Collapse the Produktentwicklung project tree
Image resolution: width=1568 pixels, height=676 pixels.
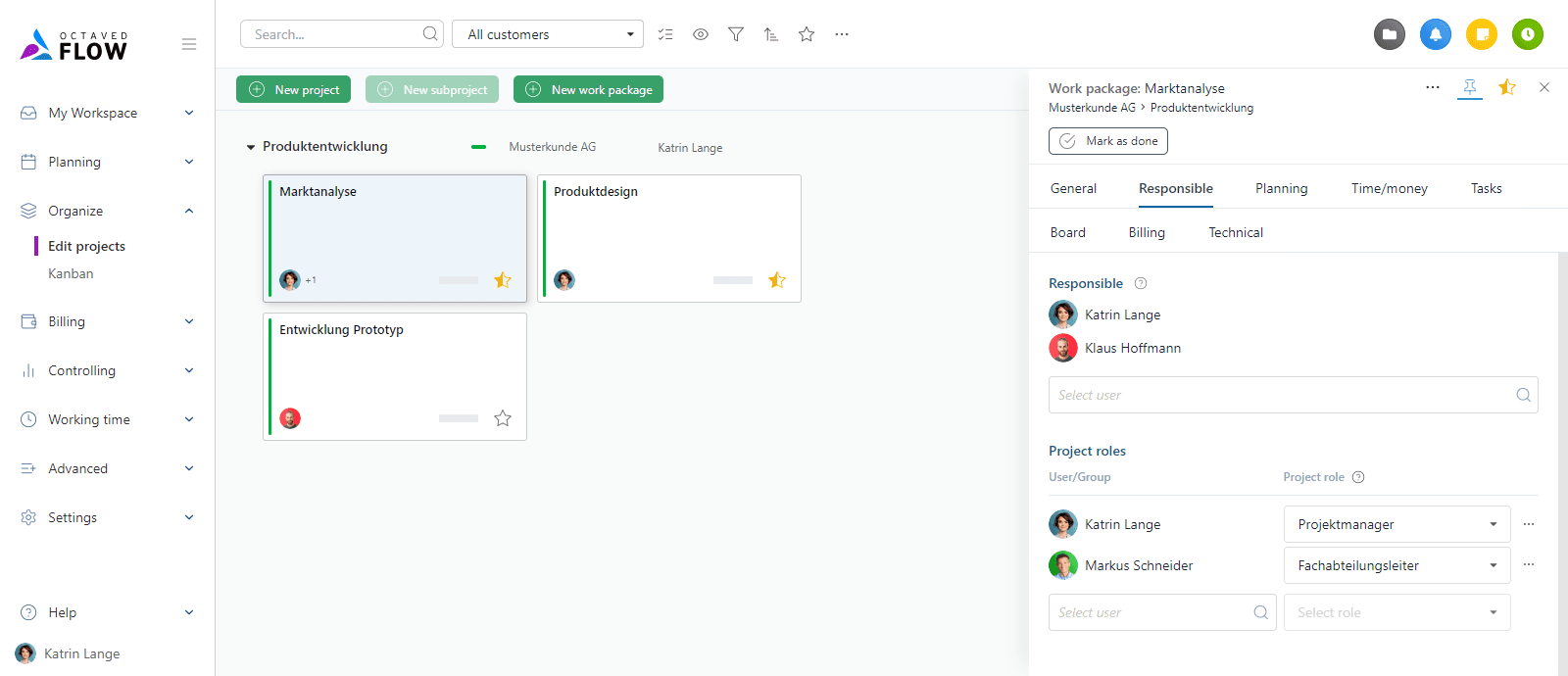[251, 147]
